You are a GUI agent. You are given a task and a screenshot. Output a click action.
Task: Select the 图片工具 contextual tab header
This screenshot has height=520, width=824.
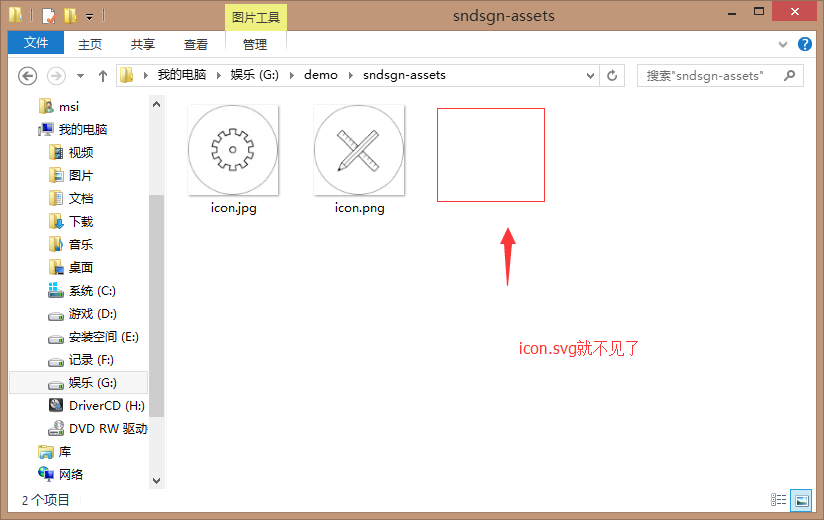(256, 17)
